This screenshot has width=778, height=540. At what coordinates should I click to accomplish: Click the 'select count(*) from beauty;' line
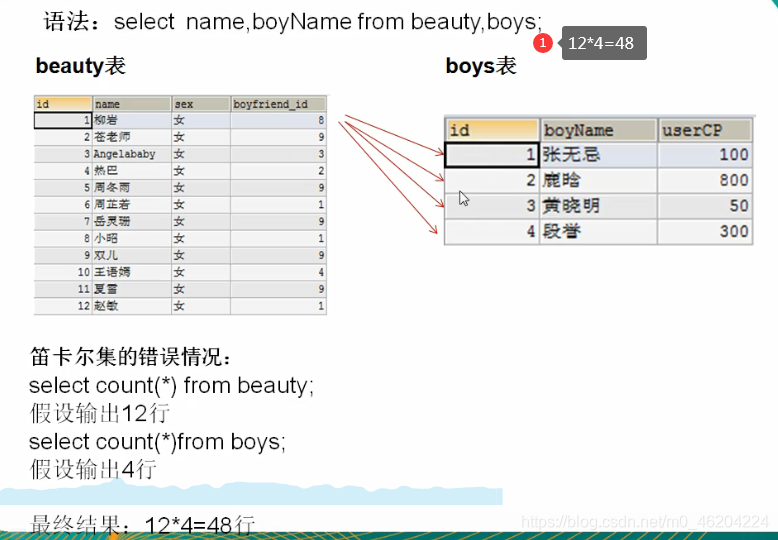172,386
